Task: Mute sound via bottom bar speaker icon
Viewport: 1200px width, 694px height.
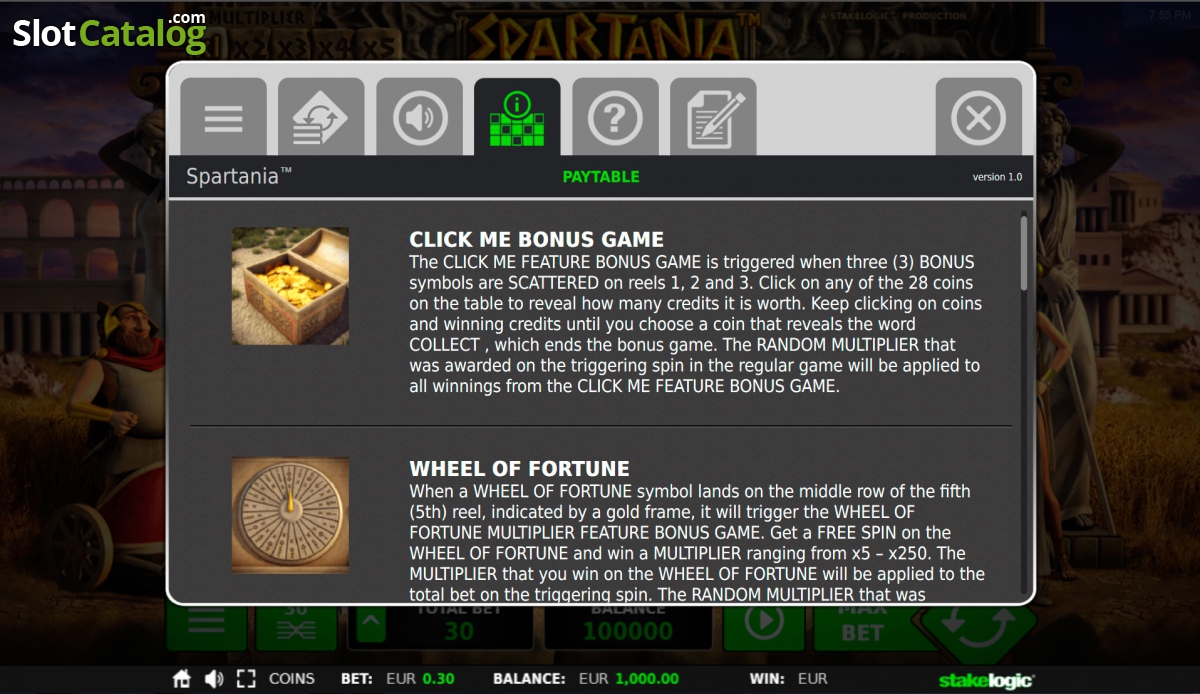Action: pos(214,679)
